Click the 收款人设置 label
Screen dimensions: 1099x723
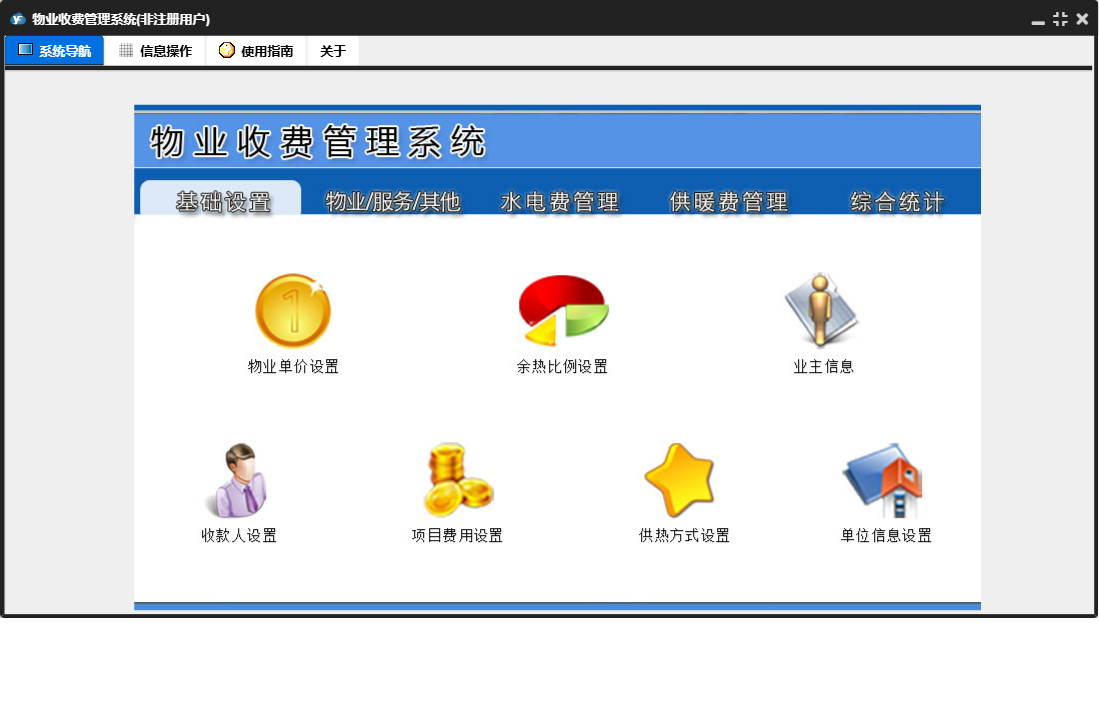tap(239, 535)
